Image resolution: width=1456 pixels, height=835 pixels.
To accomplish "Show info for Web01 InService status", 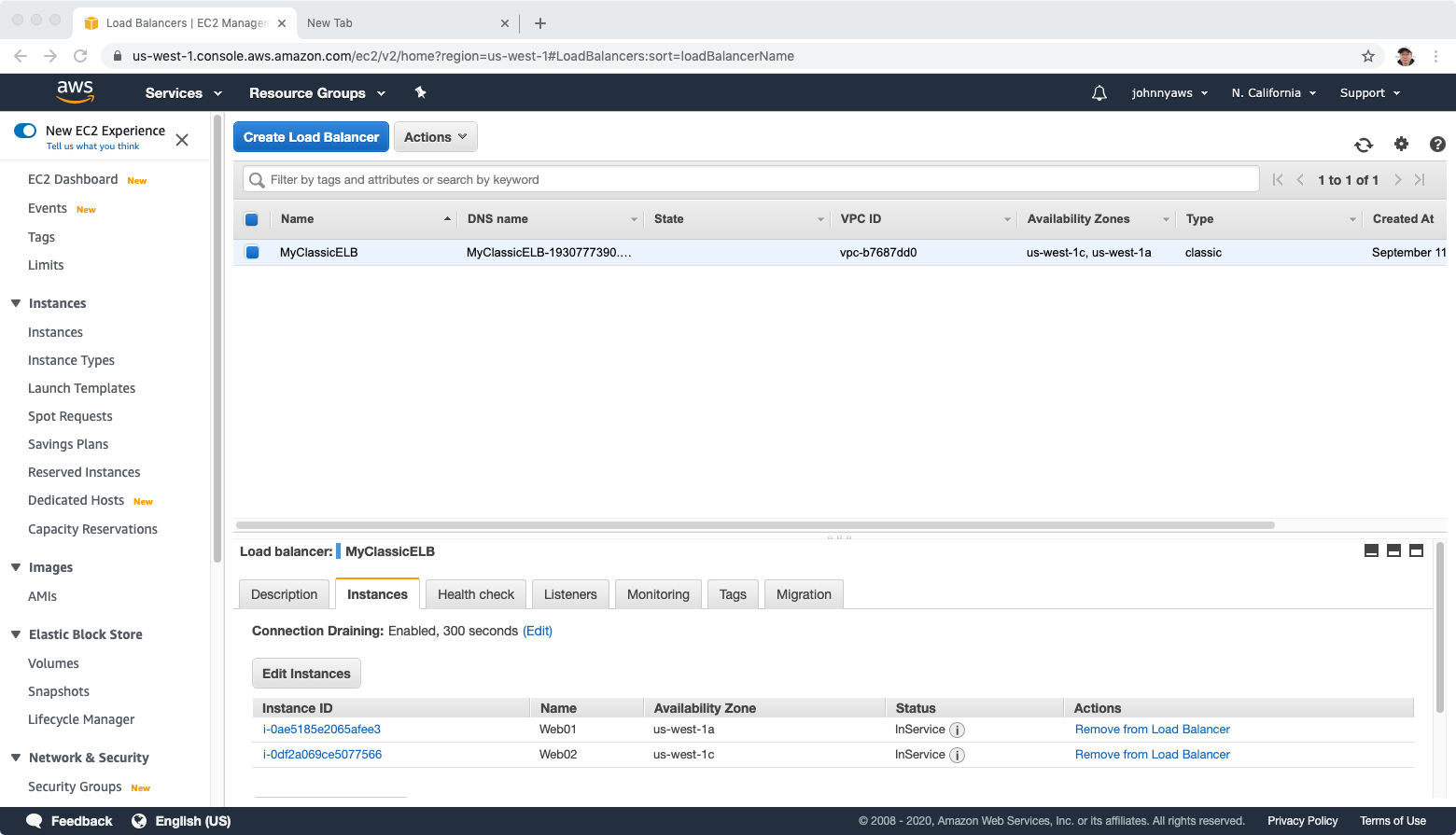I will pos(957,730).
